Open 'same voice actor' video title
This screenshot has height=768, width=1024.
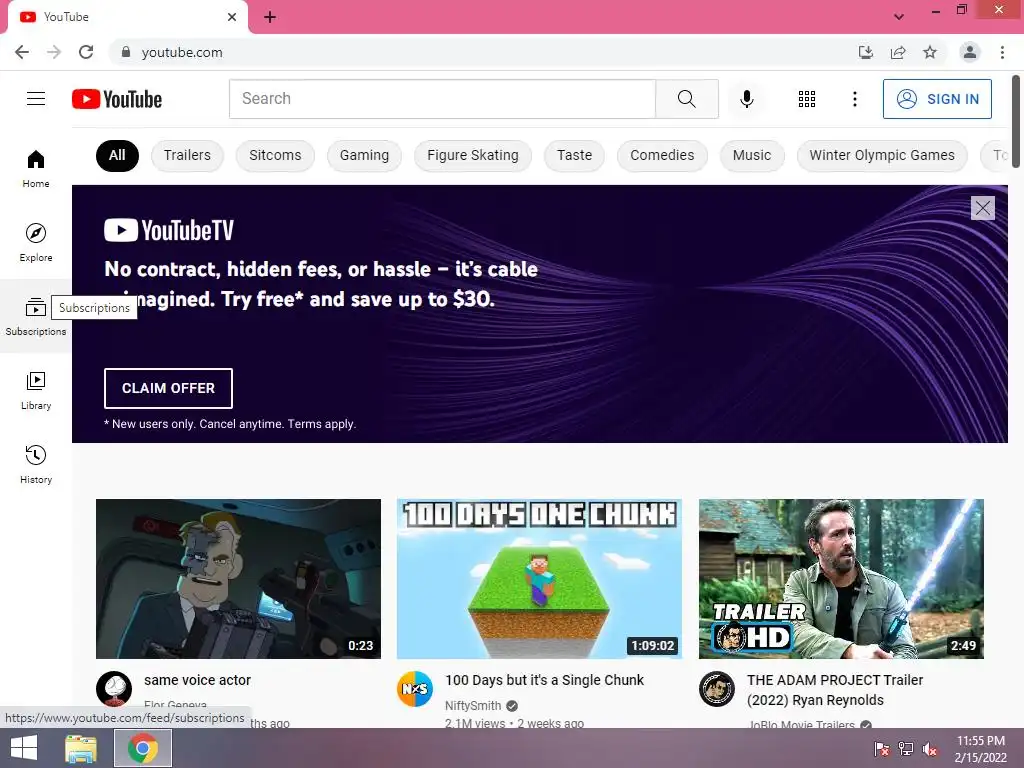tap(197, 680)
